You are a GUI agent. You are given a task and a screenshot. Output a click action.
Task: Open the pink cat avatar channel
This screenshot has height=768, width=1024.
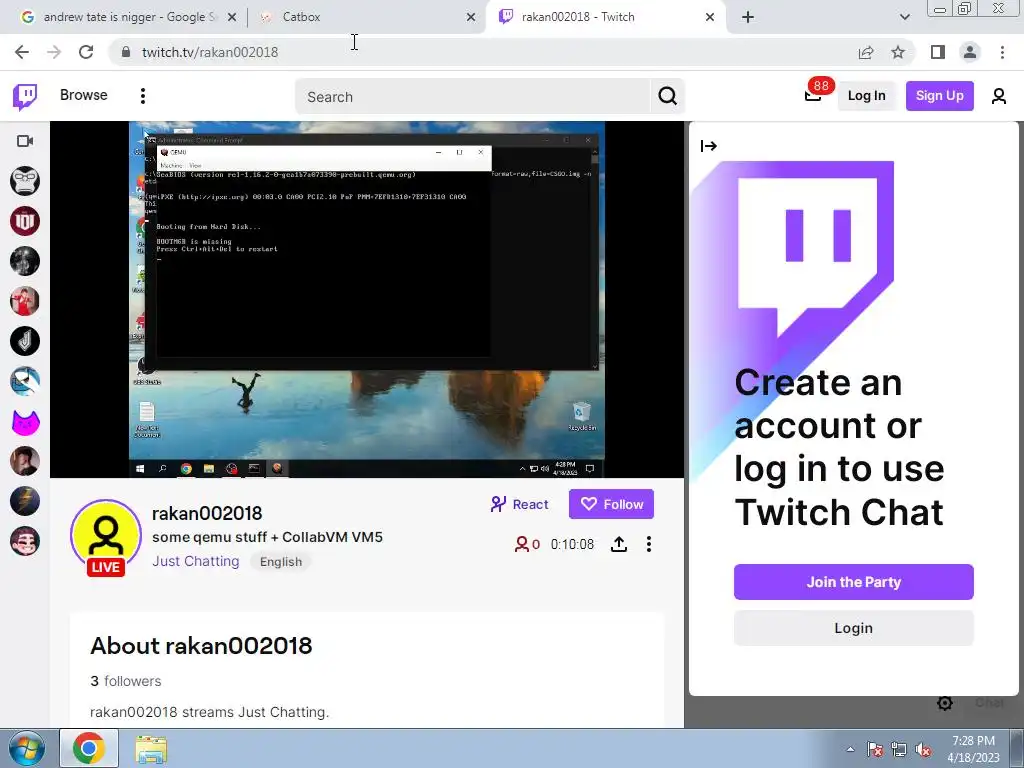click(x=25, y=421)
